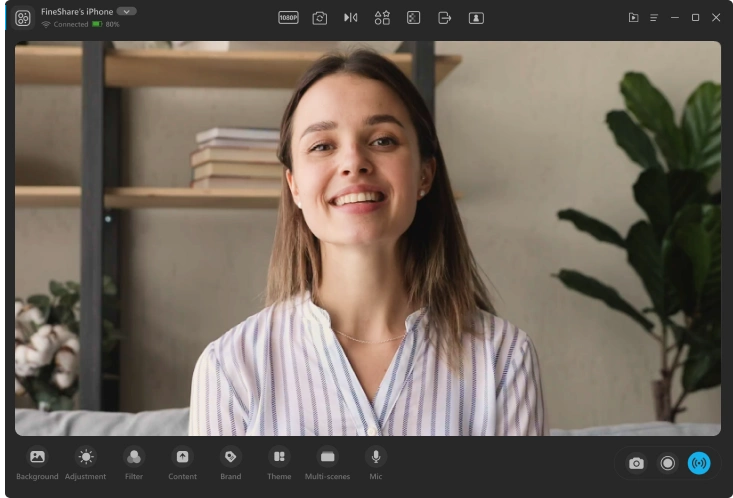Click the portrait mode icon in top toolbar

(x=476, y=17)
